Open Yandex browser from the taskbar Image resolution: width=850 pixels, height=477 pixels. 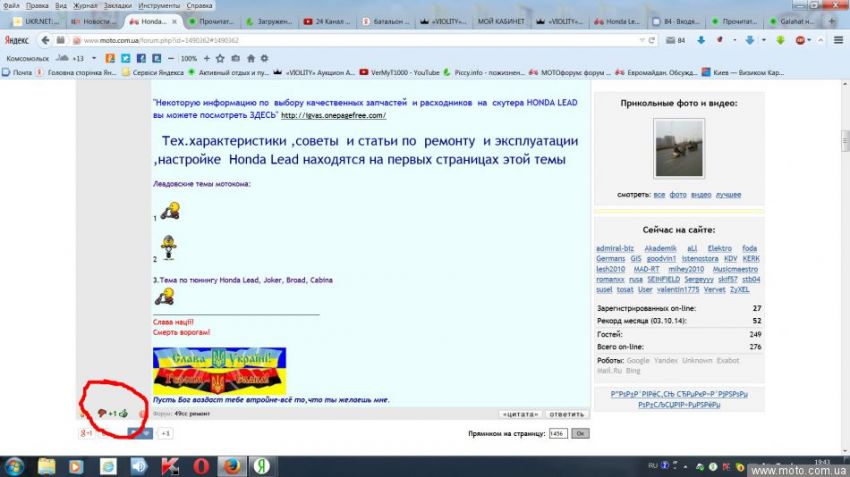(x=262, y=466)
